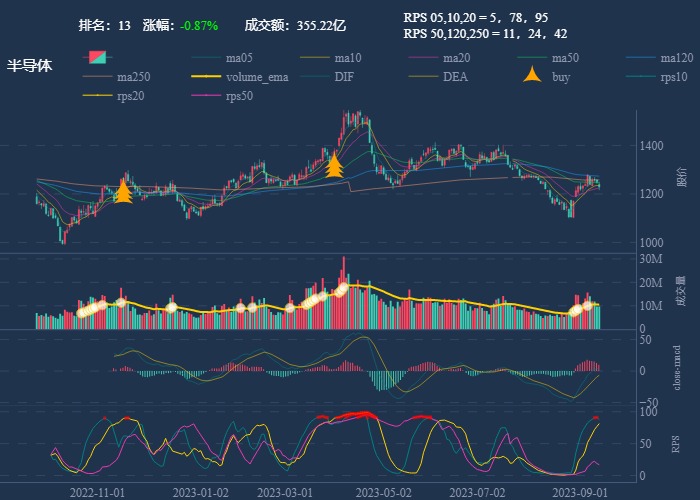The image size is (700, 500).
Task: Toggle volume_ema legend entry
Action: point(256,77)
